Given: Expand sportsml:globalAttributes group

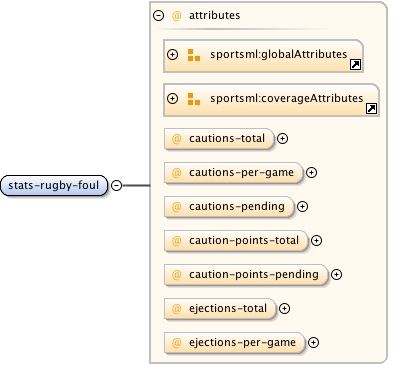Looking at the screenshot, I should (x=172, y=54).
